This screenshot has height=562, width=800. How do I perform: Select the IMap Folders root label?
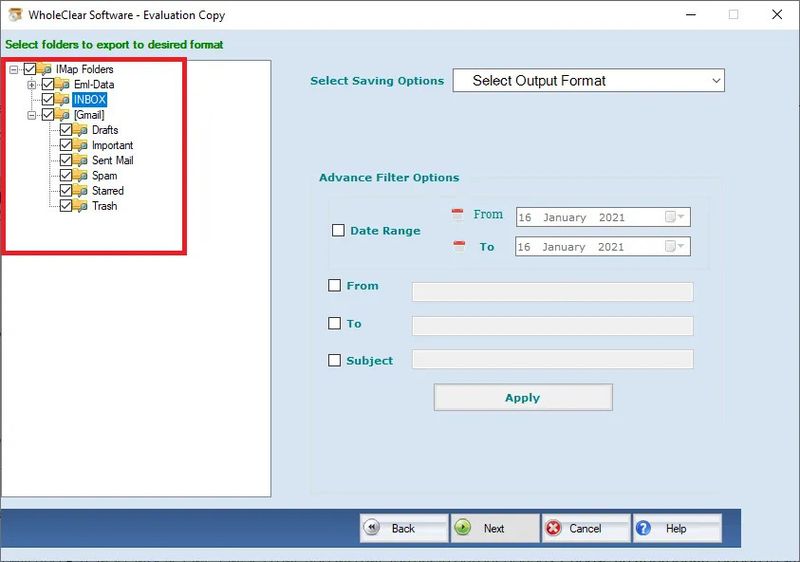(85, 69)
